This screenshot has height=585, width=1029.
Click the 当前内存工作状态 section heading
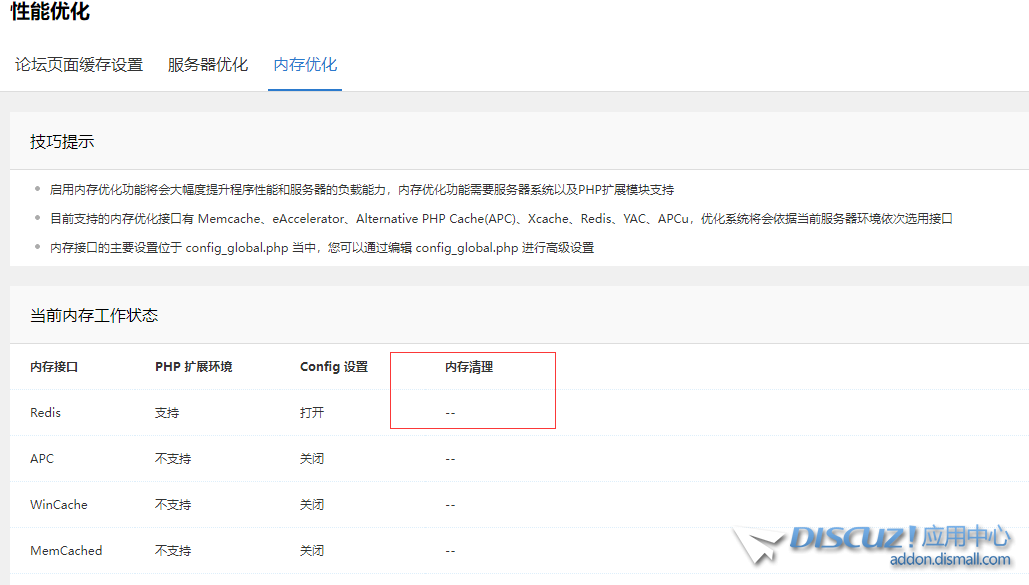[x=94, y=316]
